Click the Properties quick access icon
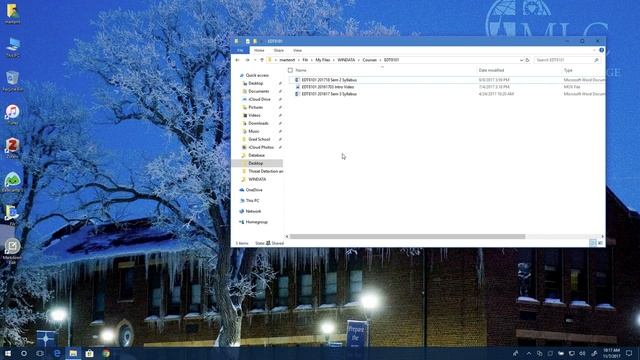 point(247,41)
